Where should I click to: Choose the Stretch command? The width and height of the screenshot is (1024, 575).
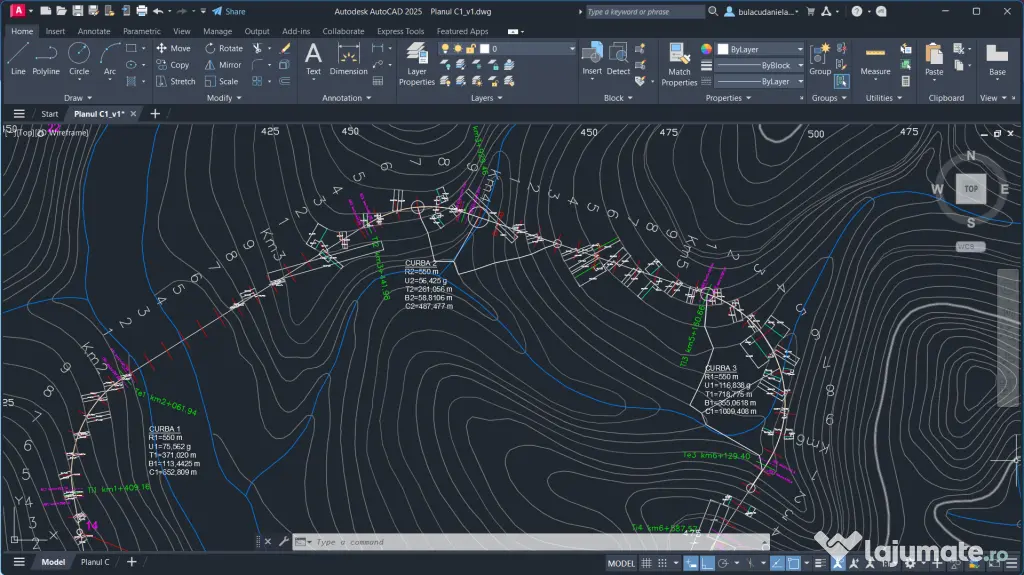click(175, 81)
